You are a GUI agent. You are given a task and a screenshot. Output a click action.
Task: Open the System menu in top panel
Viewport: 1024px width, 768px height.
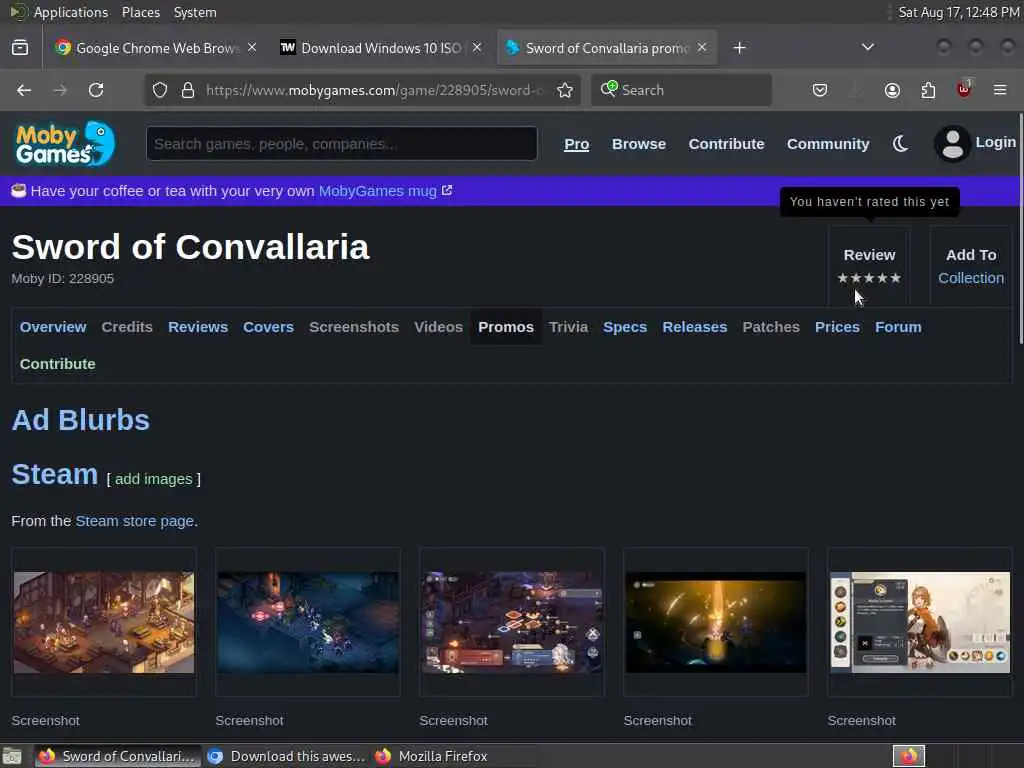(x=195, y=12)
